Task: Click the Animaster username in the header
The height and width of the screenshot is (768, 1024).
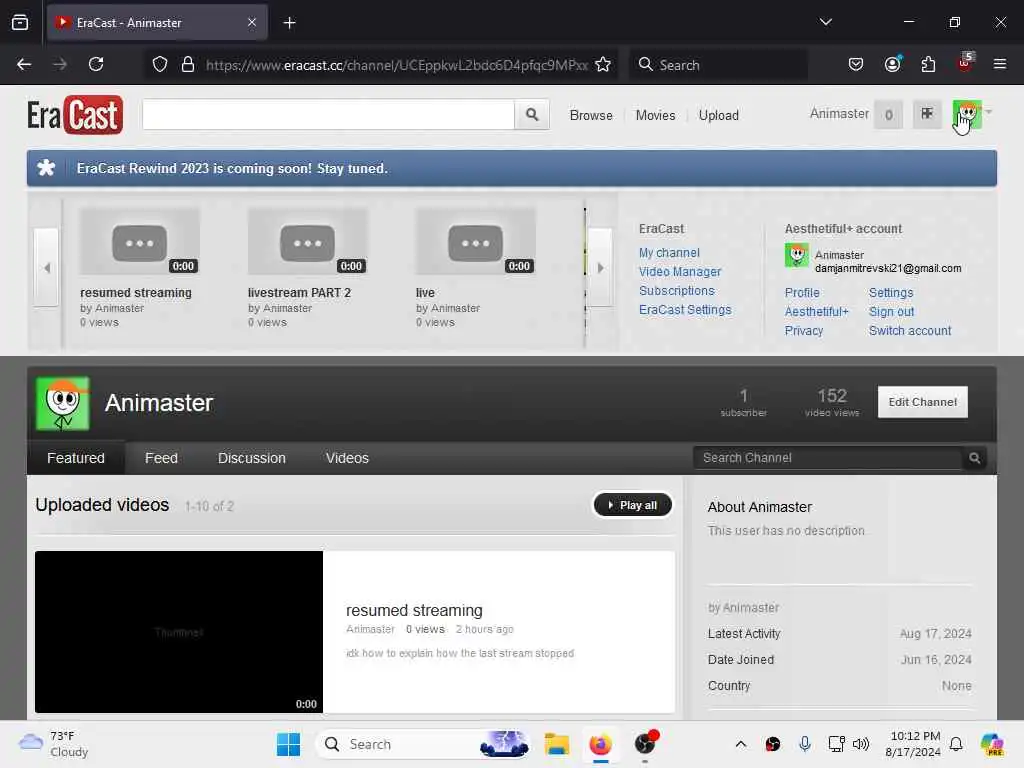Action: 839,114
